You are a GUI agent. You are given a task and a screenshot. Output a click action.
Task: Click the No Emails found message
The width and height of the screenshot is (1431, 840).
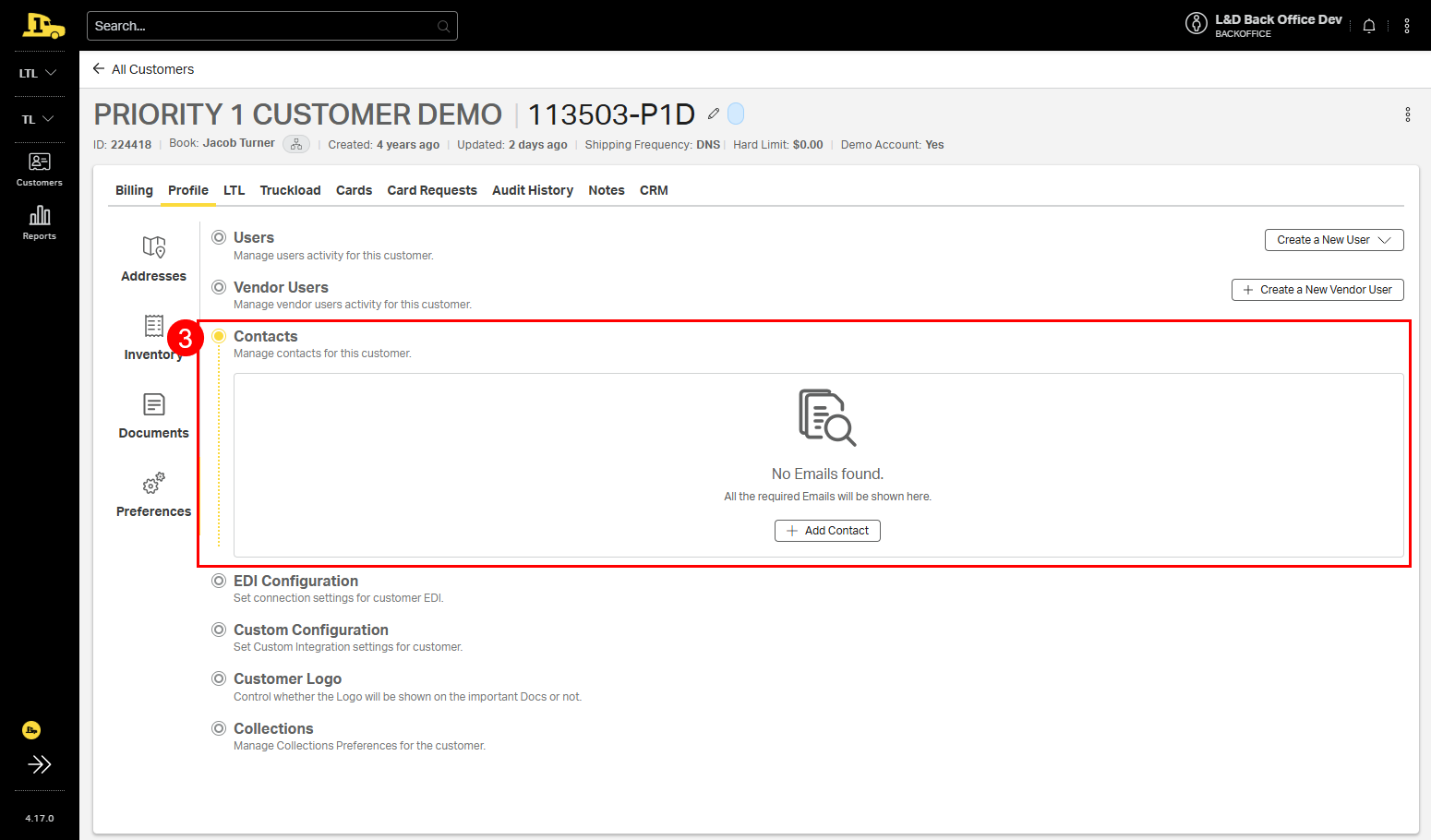[x=827, y=474]
